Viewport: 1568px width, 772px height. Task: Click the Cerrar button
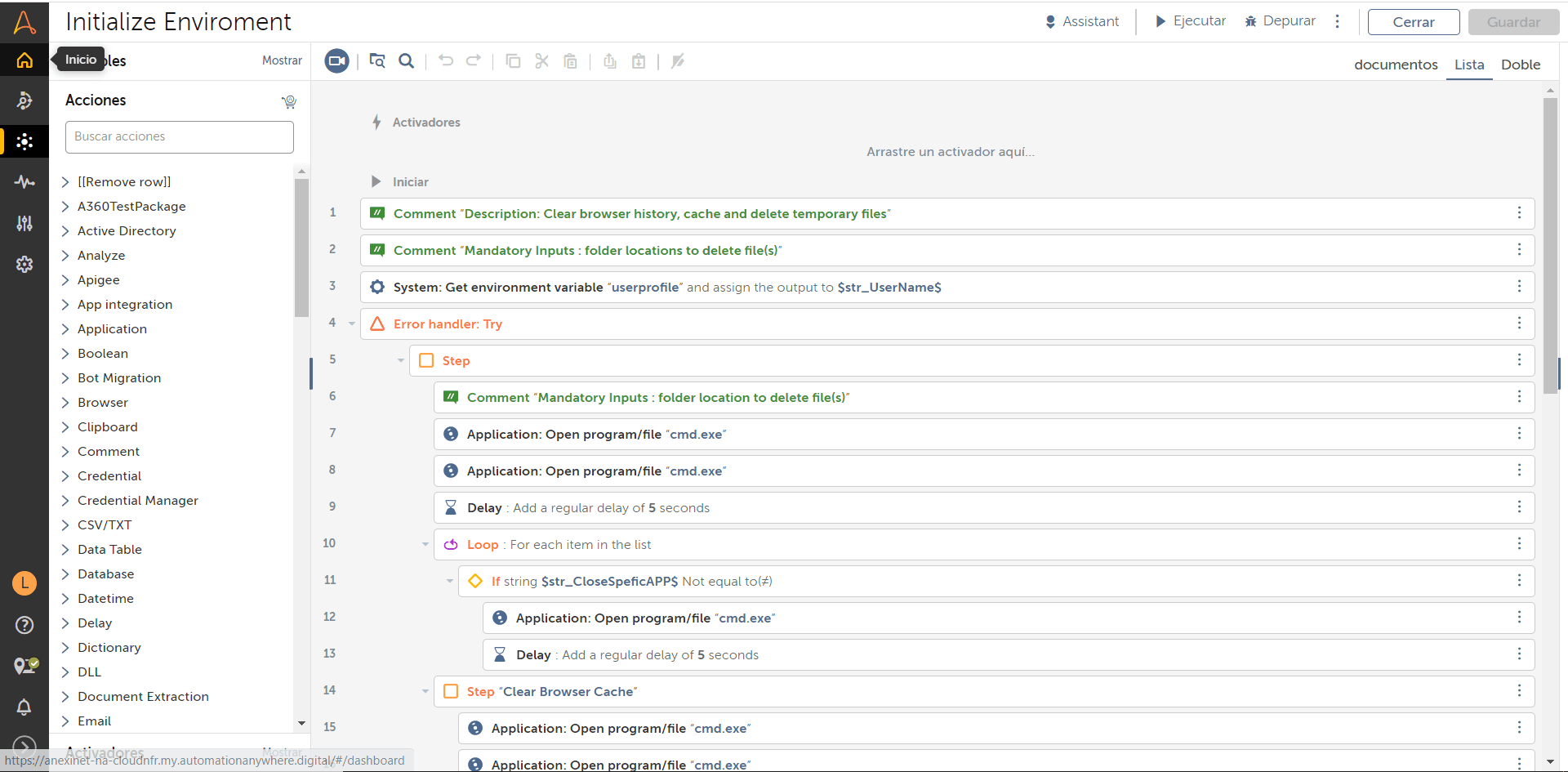(x=1414, y=22)
